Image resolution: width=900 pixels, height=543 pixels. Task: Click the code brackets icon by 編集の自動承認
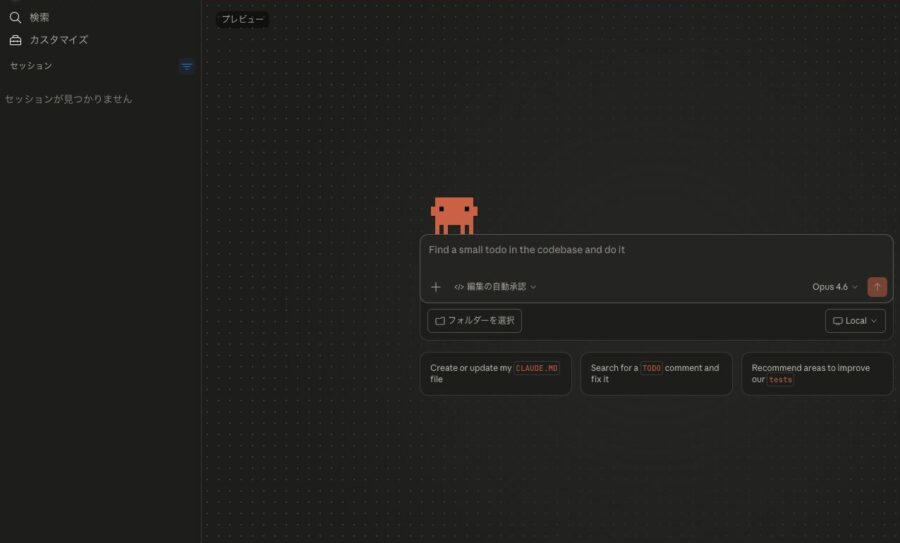click(x=459, y=287)
